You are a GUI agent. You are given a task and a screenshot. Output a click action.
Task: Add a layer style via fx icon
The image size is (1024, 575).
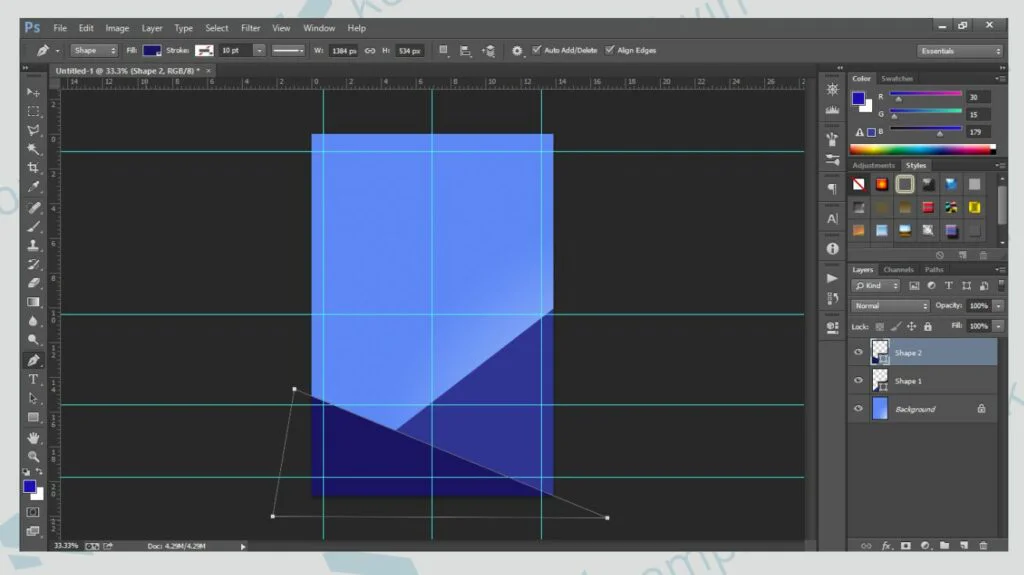point(886,545)
